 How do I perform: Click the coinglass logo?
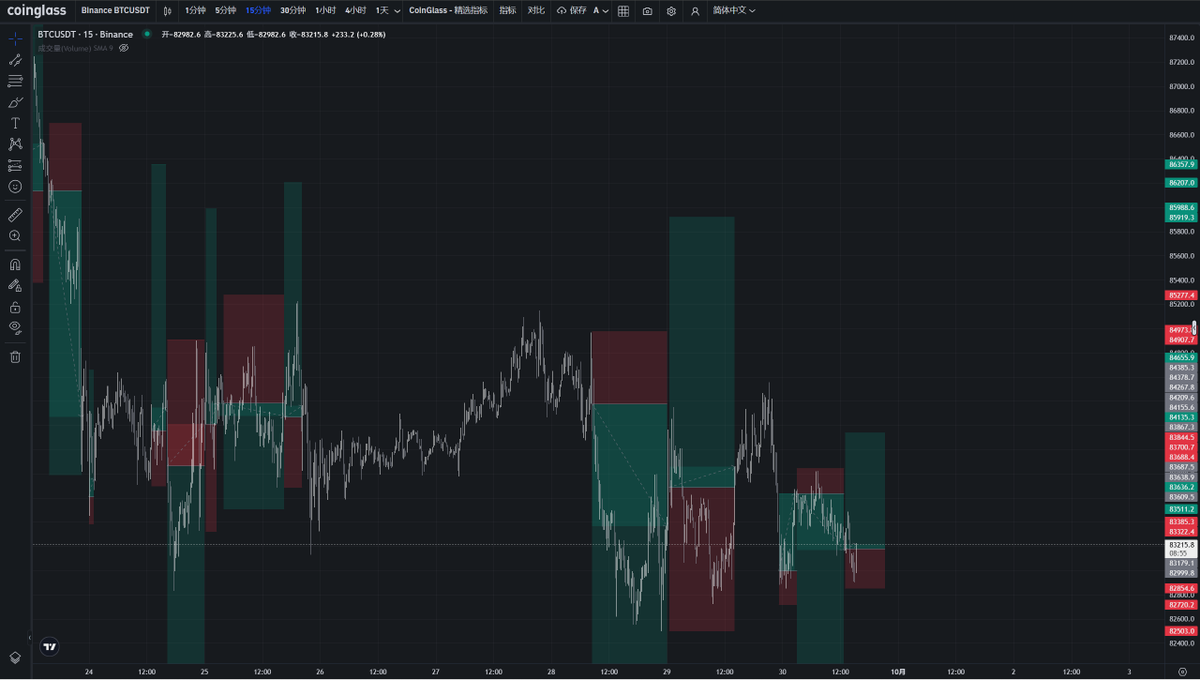pos(38,10)
